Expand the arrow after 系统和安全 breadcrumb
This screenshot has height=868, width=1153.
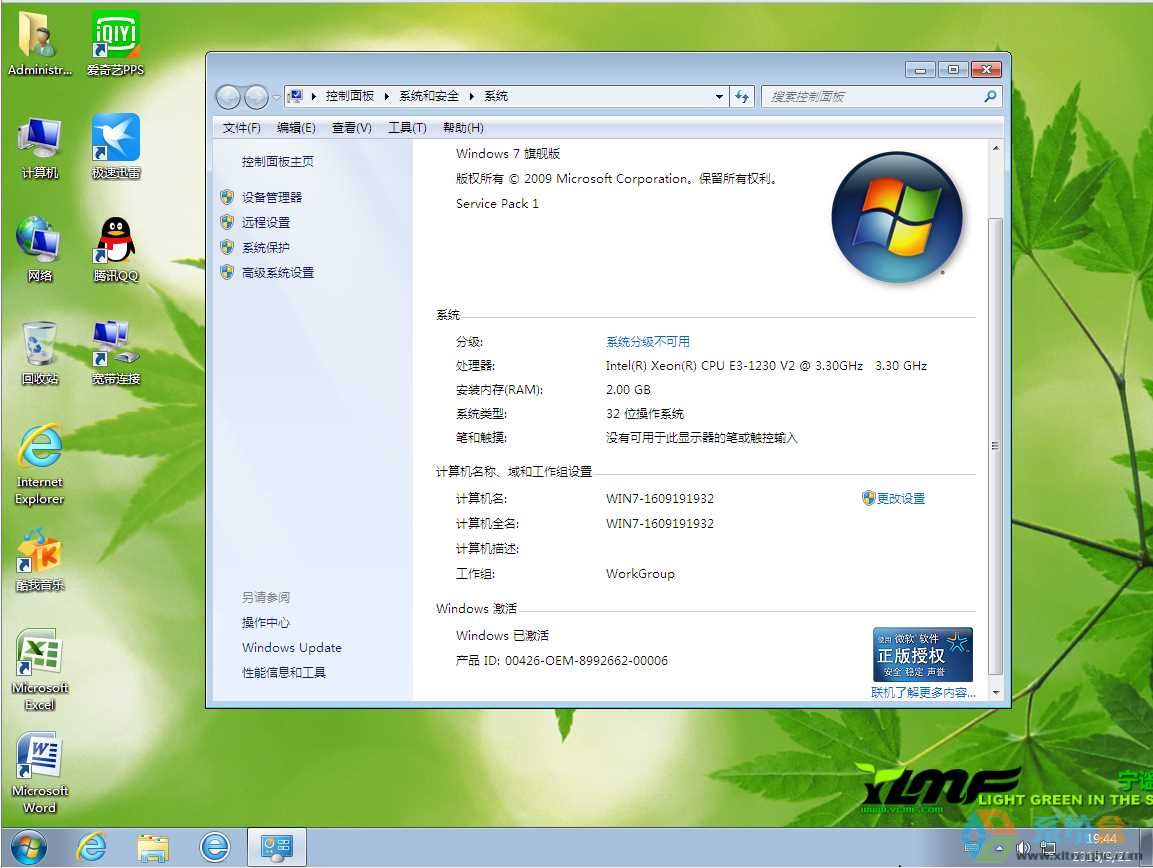pyautogui.click(x=471, y=96)
